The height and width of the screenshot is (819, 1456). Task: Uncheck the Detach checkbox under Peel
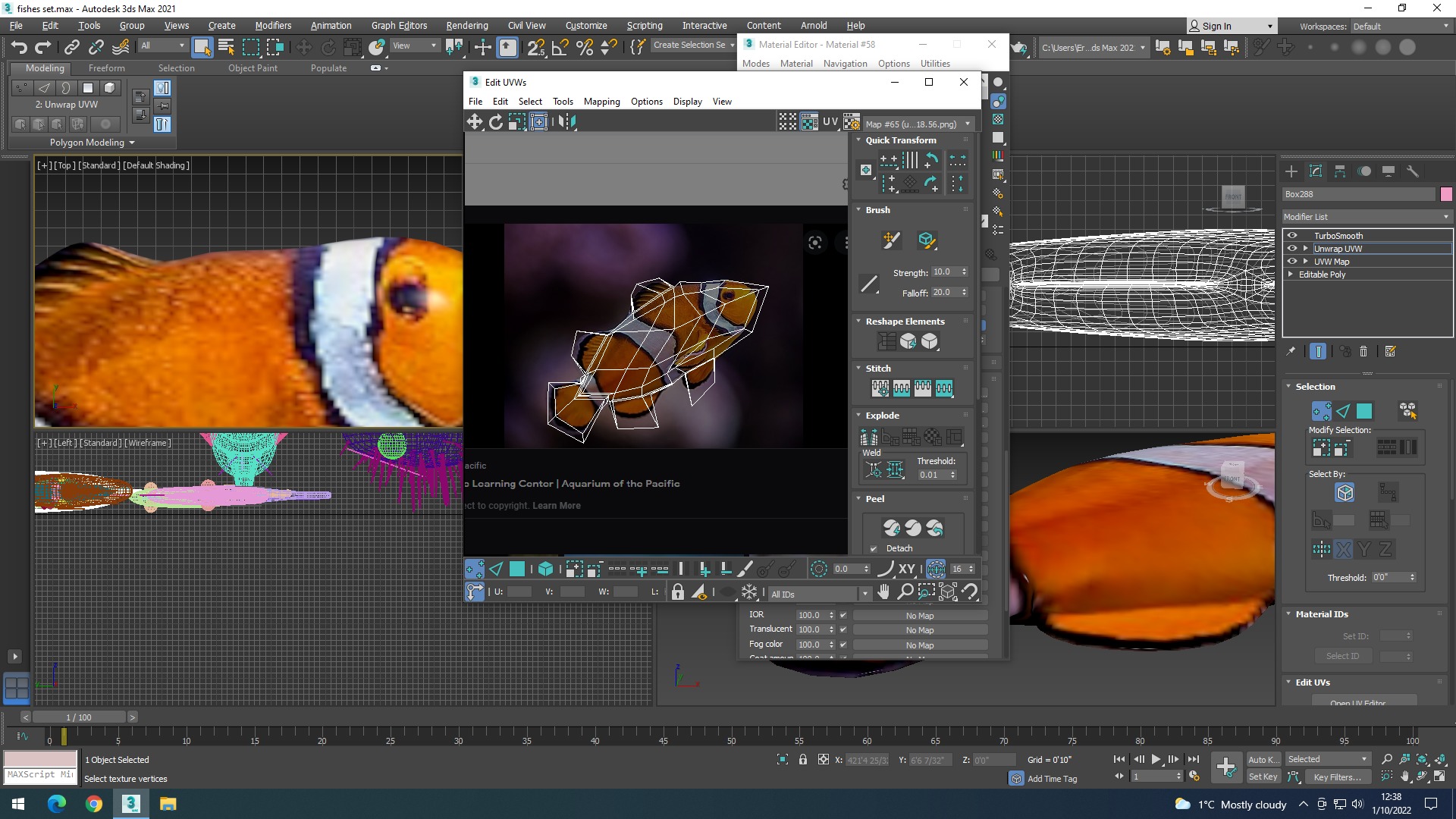tap(874, 548)
